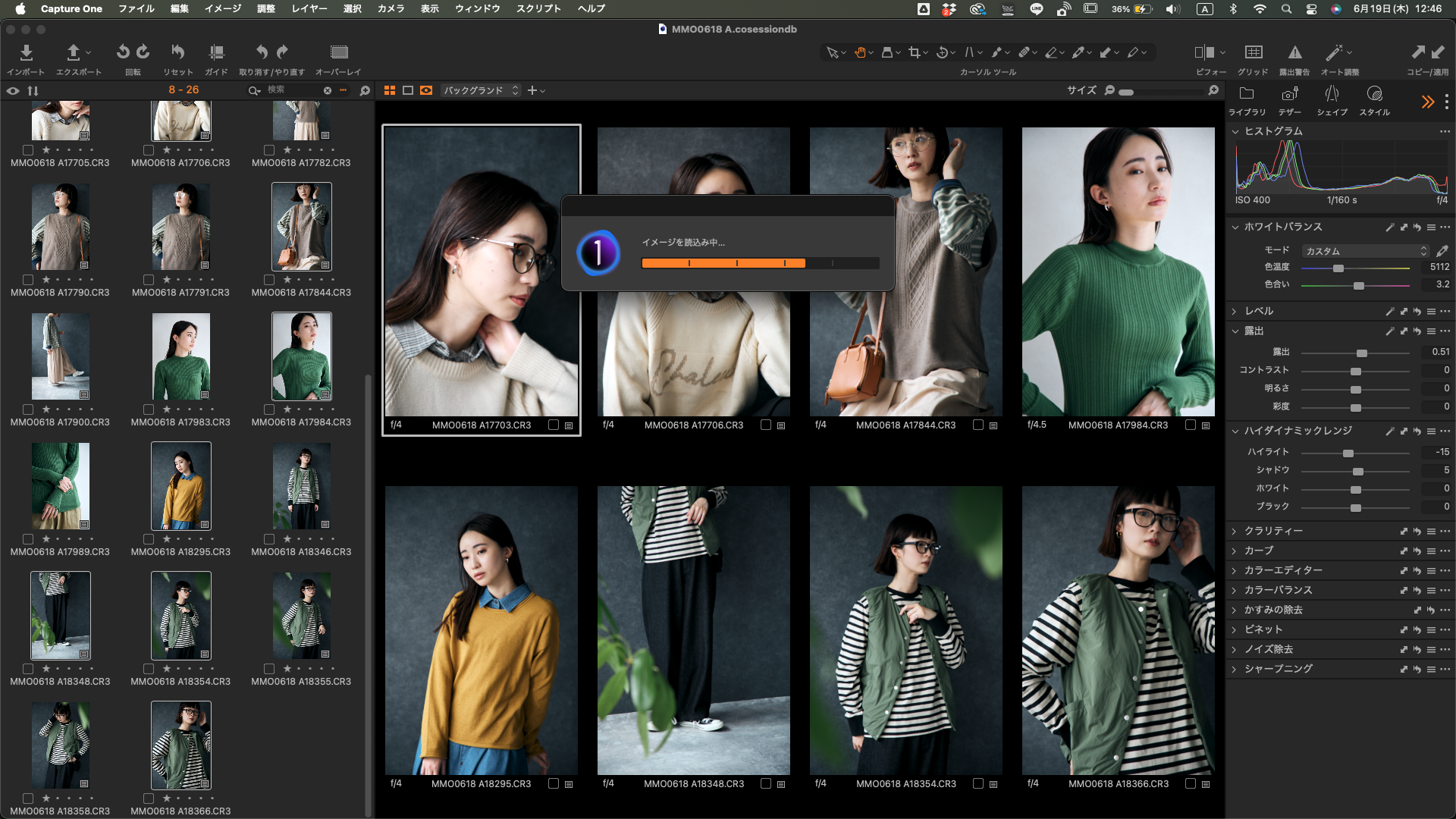Click the Reset (リセット) icon
The image size is (1456, 819).
(177, 52)
